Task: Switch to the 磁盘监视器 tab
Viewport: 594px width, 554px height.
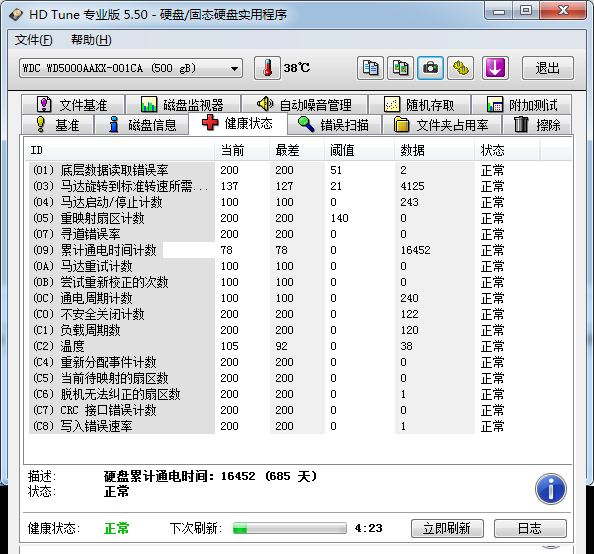Action: point(183,105)
